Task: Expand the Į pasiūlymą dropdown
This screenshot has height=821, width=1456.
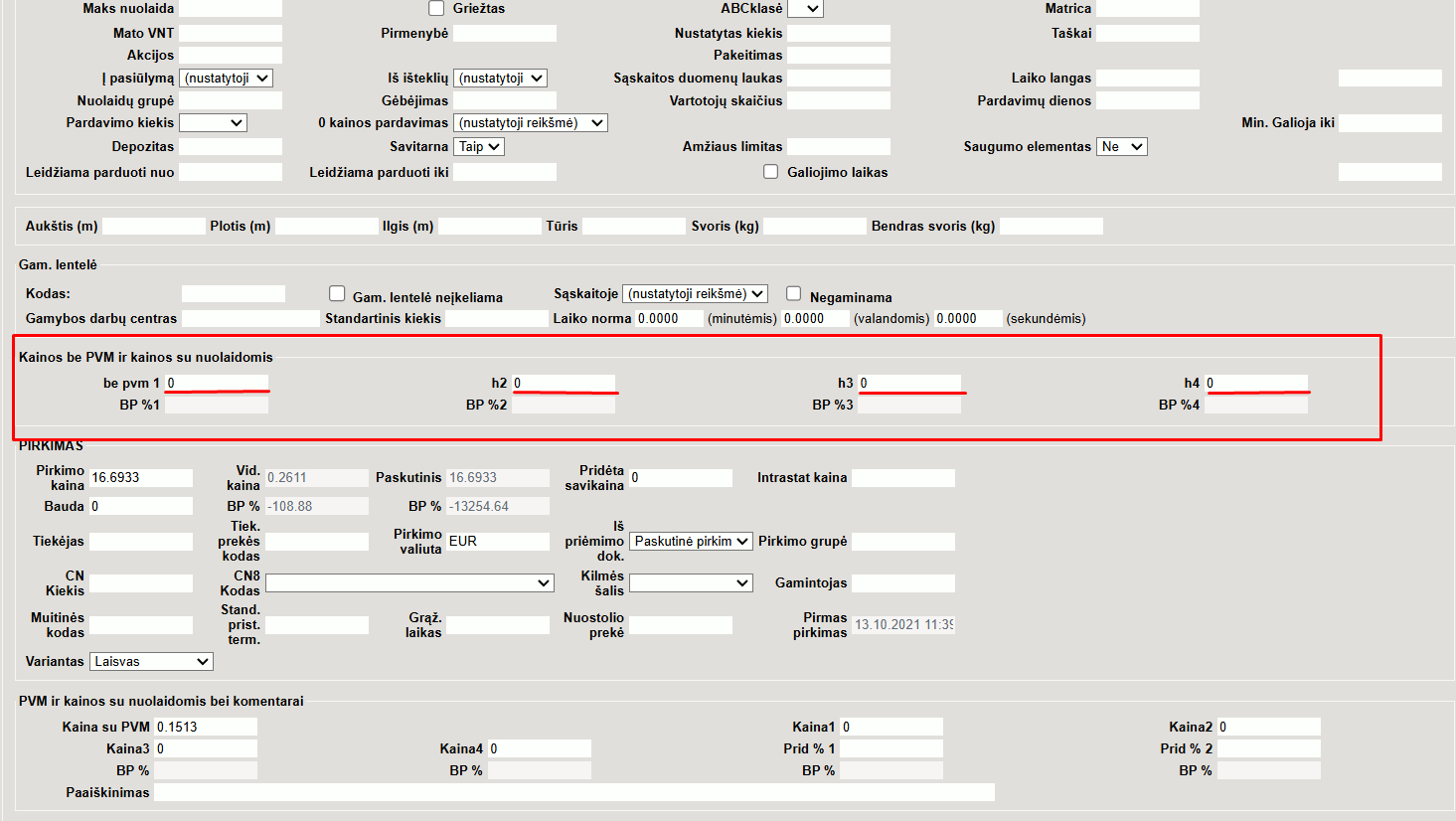Action: pos(226,78)
